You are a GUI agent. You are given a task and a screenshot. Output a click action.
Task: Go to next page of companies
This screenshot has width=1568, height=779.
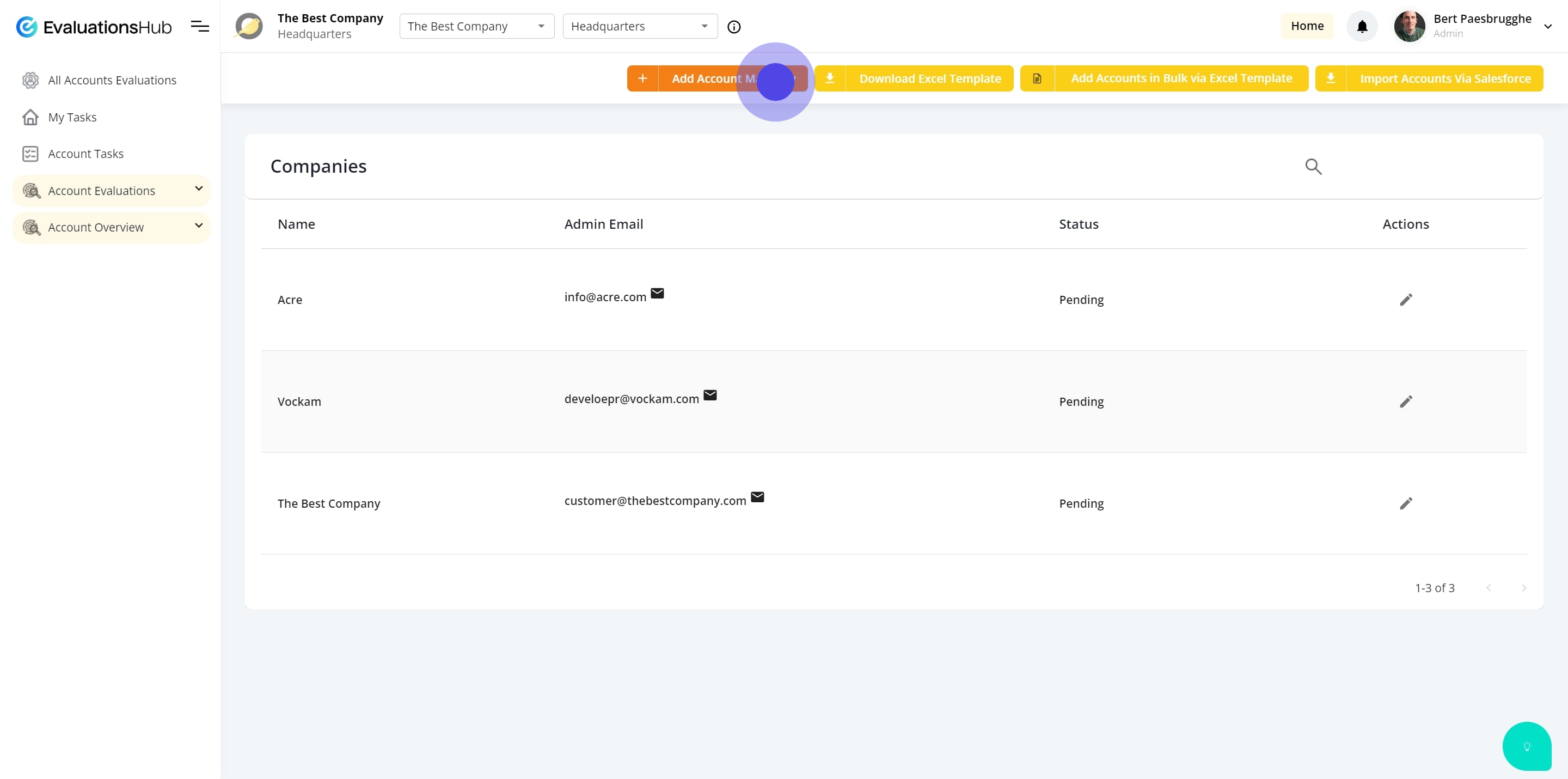(1523, 588)
